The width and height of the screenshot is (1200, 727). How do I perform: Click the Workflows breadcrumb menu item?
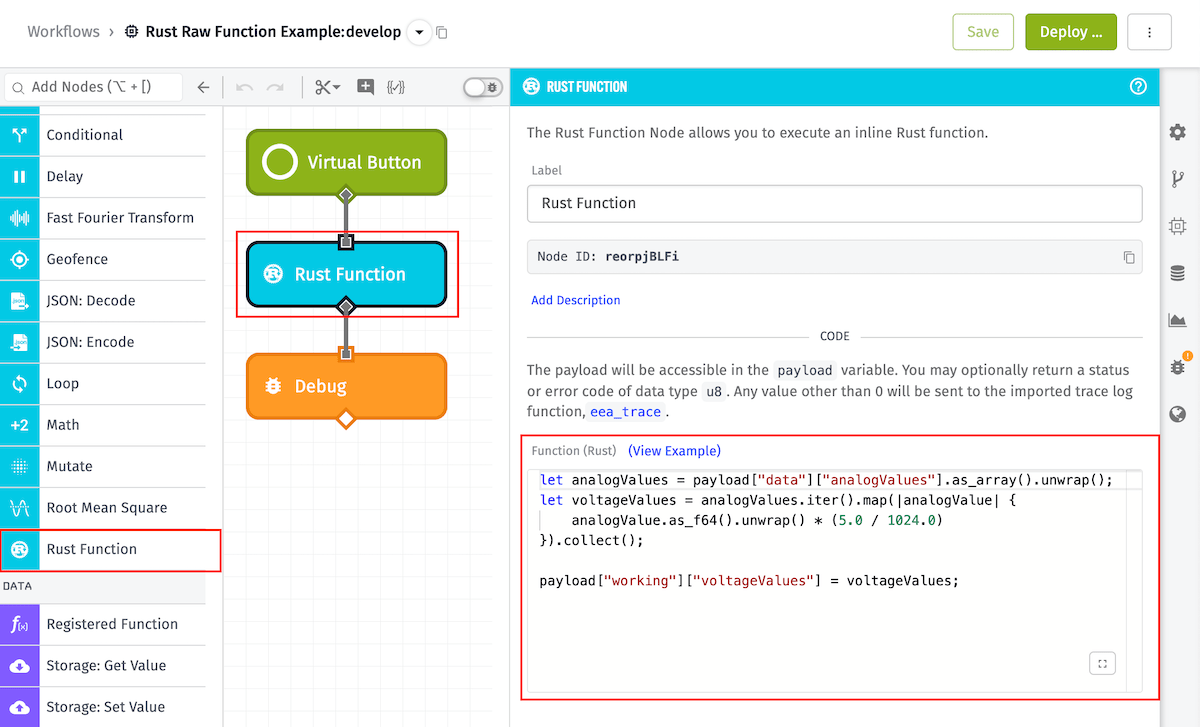tap(63, 31)
